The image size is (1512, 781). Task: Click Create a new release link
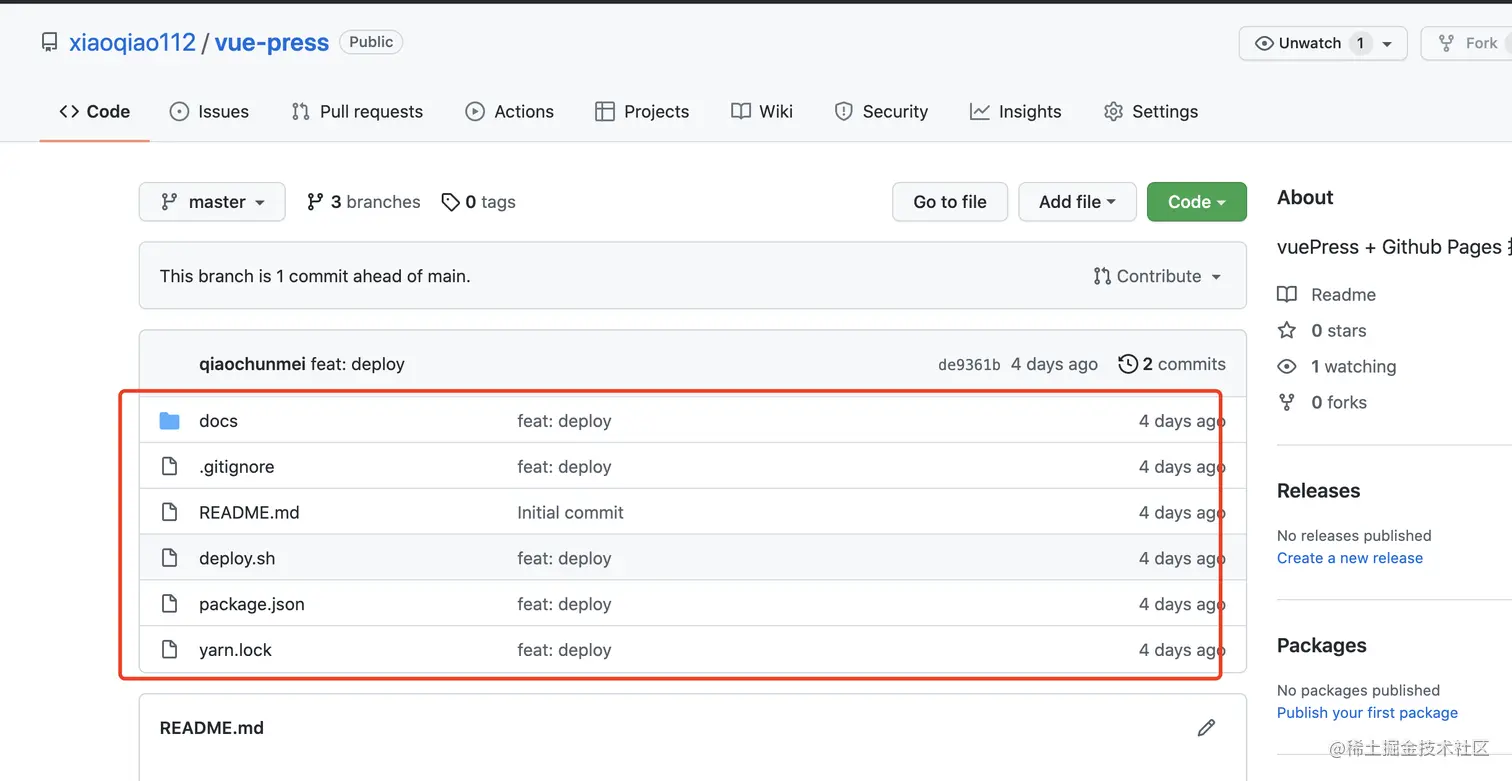coord(1349,558)
